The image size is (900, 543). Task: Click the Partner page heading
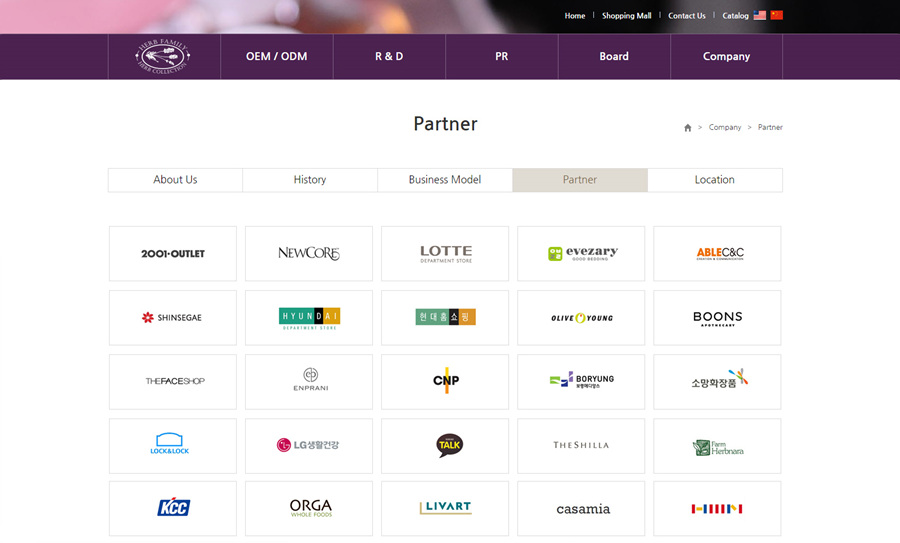tap(445, 123)
